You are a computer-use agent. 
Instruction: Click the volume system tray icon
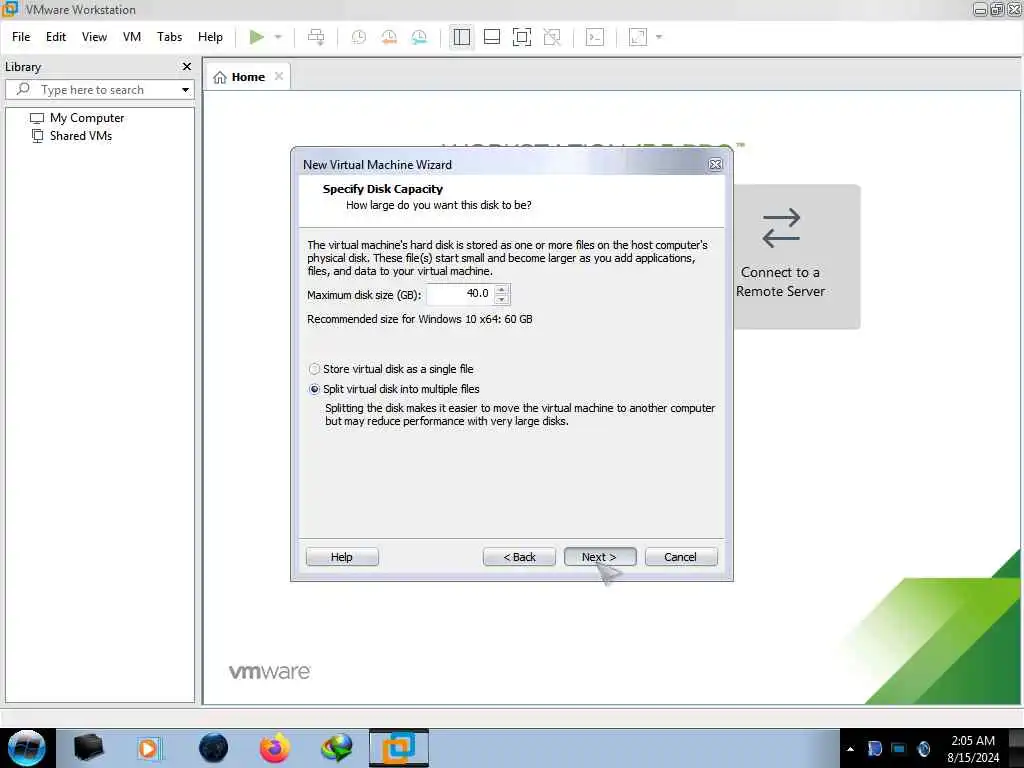[923, 749]
